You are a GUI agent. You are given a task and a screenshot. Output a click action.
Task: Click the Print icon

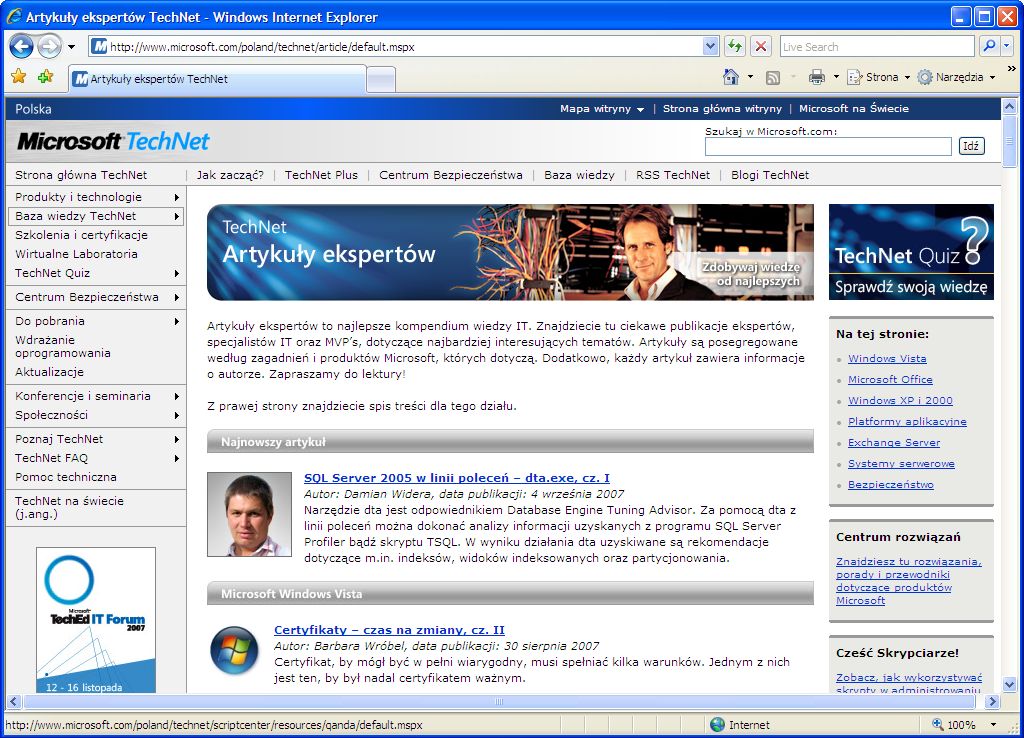(x=816, y=77)
